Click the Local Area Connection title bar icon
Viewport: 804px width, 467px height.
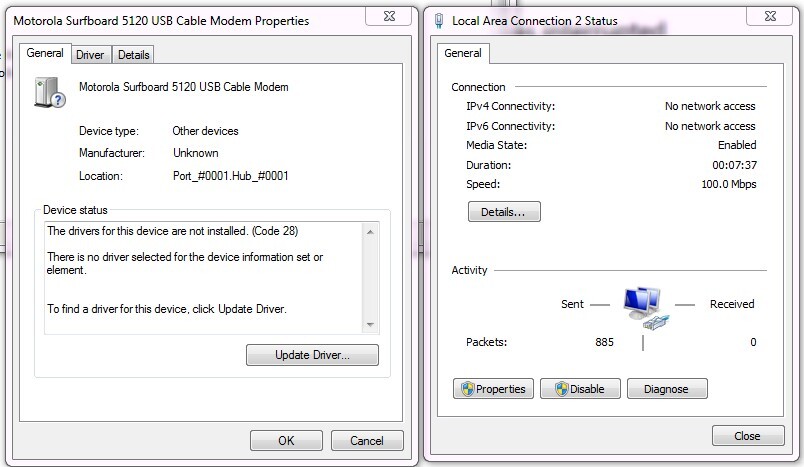tap(439, 21)
